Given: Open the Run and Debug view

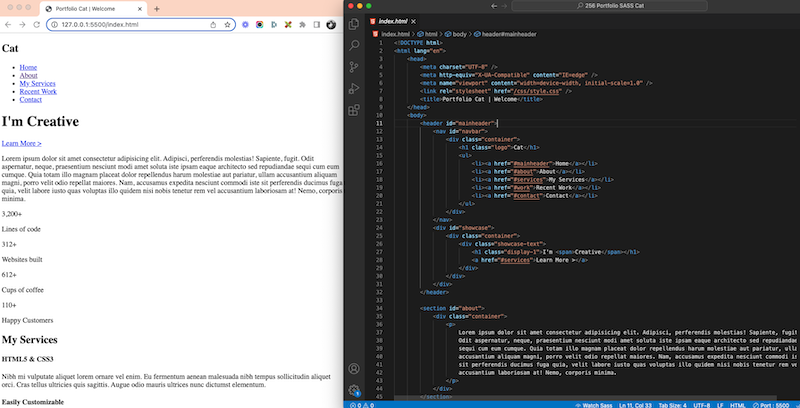Looking at the screenshot, I should tap(354, 88).
